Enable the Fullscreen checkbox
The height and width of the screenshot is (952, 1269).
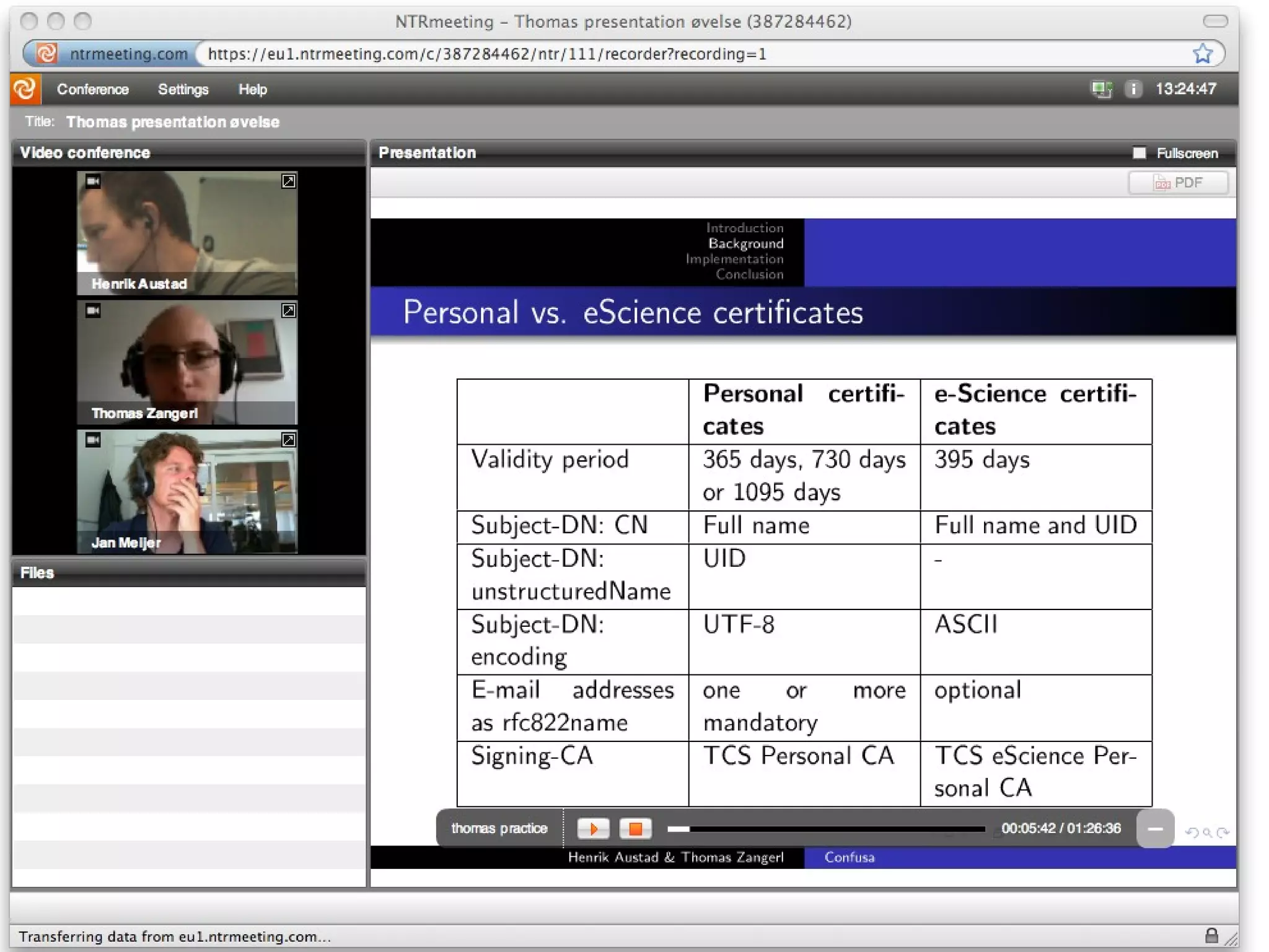1139,153
